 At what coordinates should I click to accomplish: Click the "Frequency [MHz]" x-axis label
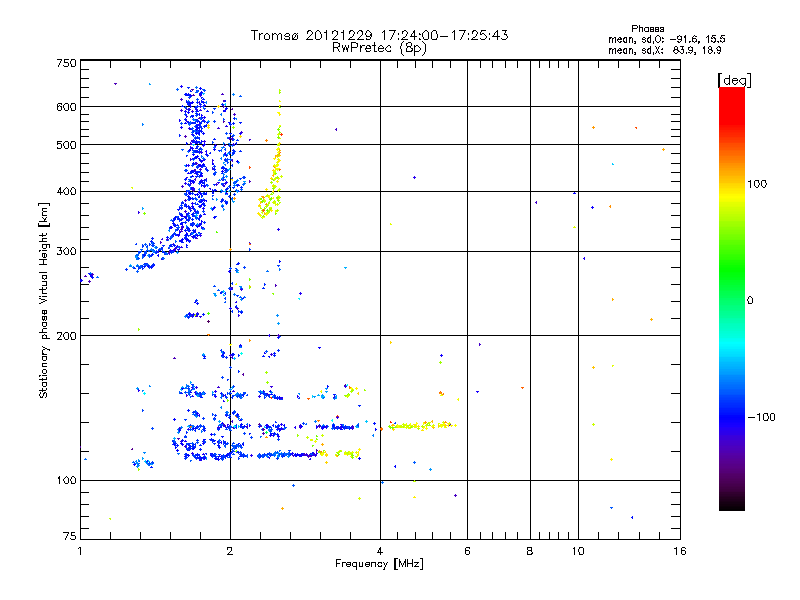[x=379, y=564]
